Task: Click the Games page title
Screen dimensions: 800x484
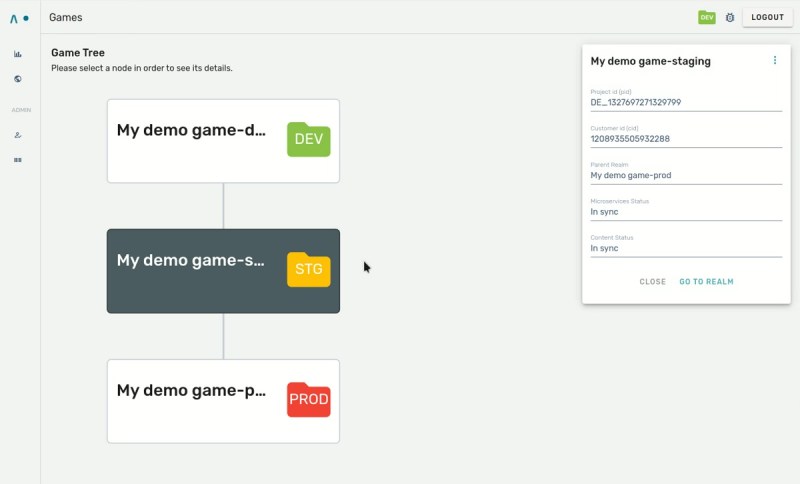Action: (66, 17)
